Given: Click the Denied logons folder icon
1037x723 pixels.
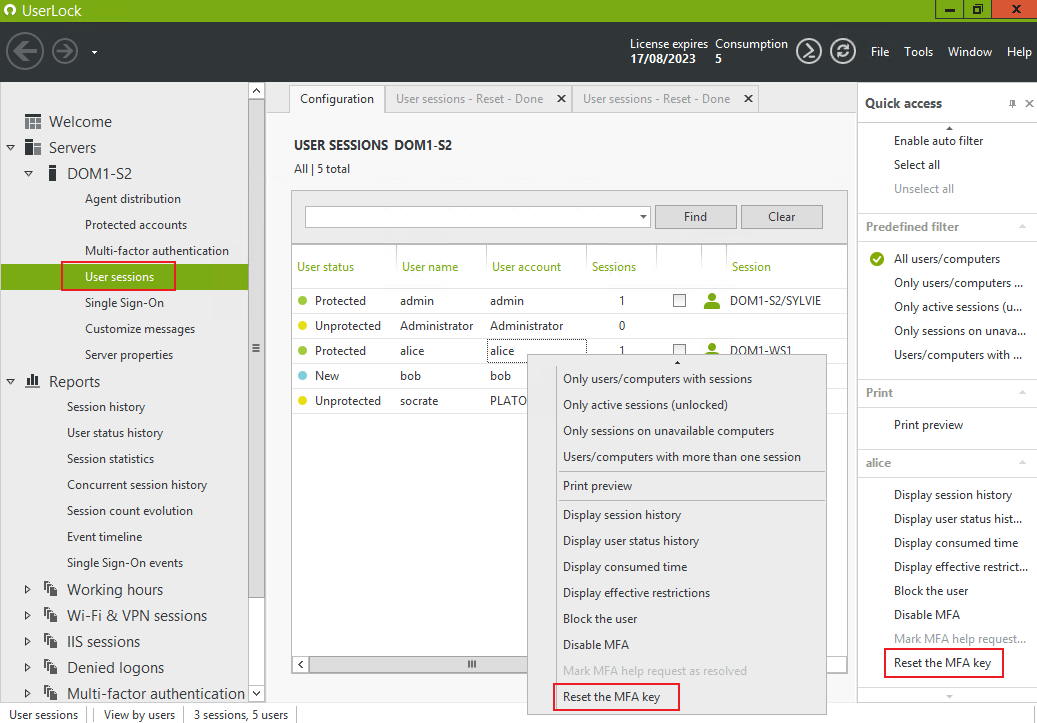Looking at the screenshot, I should point(51,667).
